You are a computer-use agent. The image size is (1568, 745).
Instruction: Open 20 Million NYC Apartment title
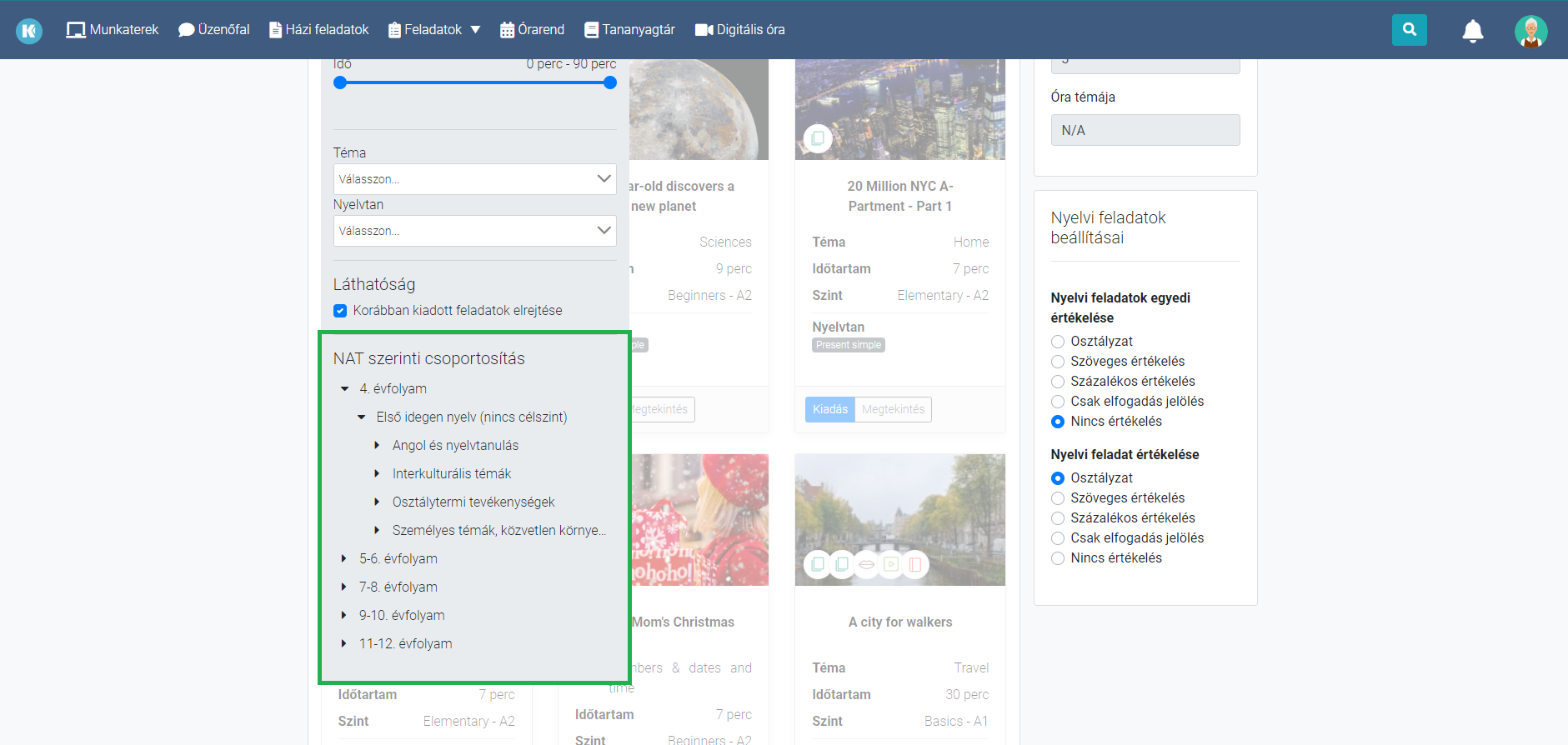(x=900, y=197)
